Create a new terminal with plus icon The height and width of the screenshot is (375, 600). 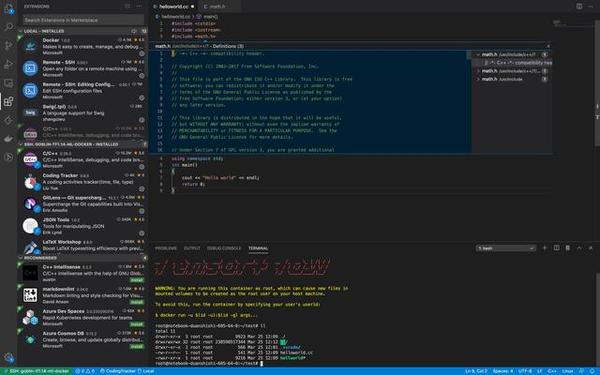click(x=545, y=248)
